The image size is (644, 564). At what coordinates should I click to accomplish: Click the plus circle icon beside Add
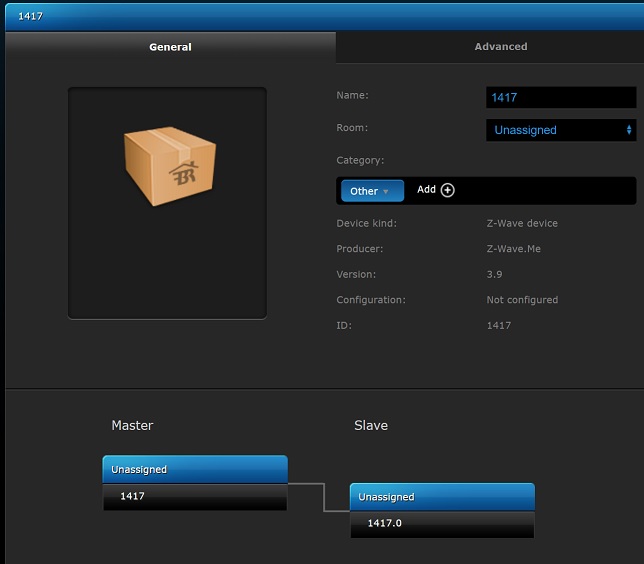coord(448,190)
